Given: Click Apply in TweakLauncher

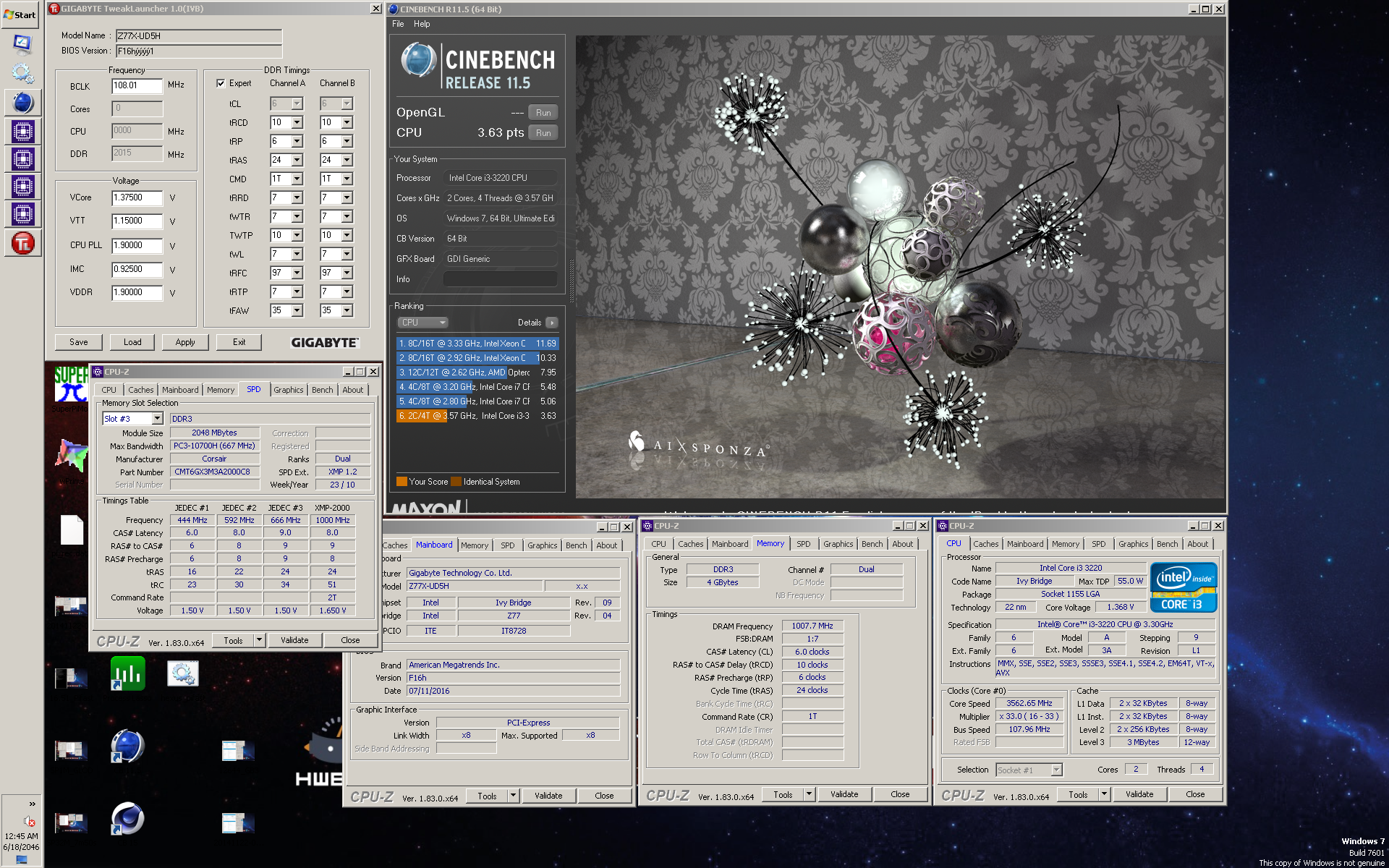Looking at the screenshot, I should 185,342.
